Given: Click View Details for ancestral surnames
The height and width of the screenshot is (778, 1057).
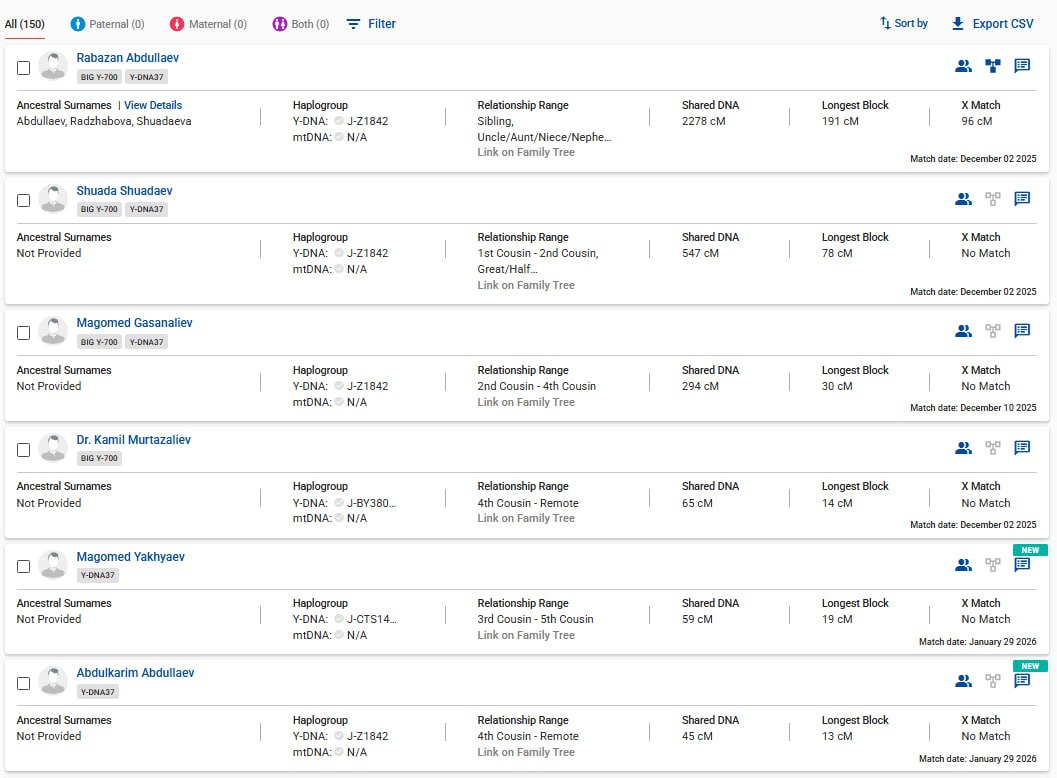Looking at the screenshot, I should 153,105.
